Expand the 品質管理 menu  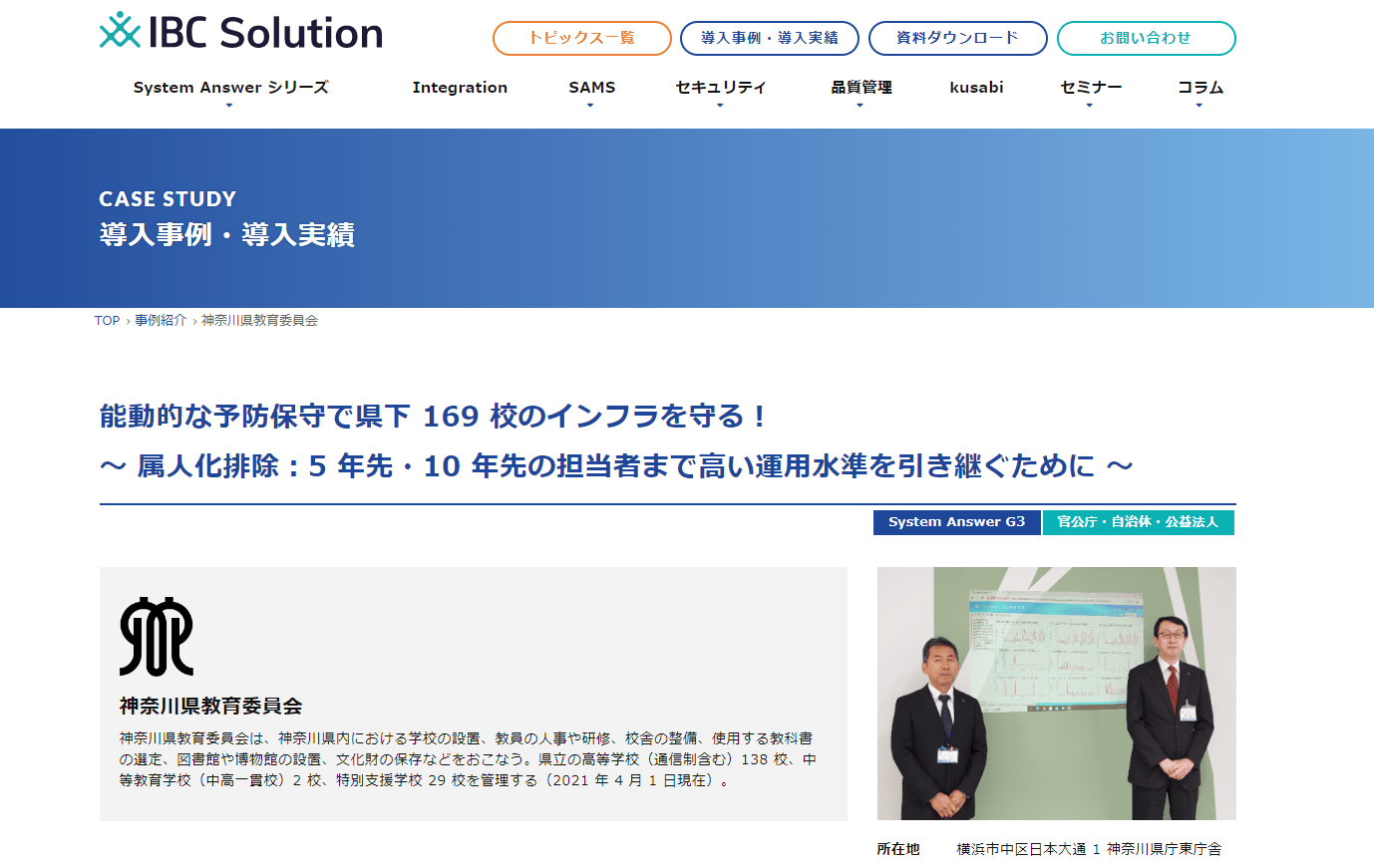[860, 105]
